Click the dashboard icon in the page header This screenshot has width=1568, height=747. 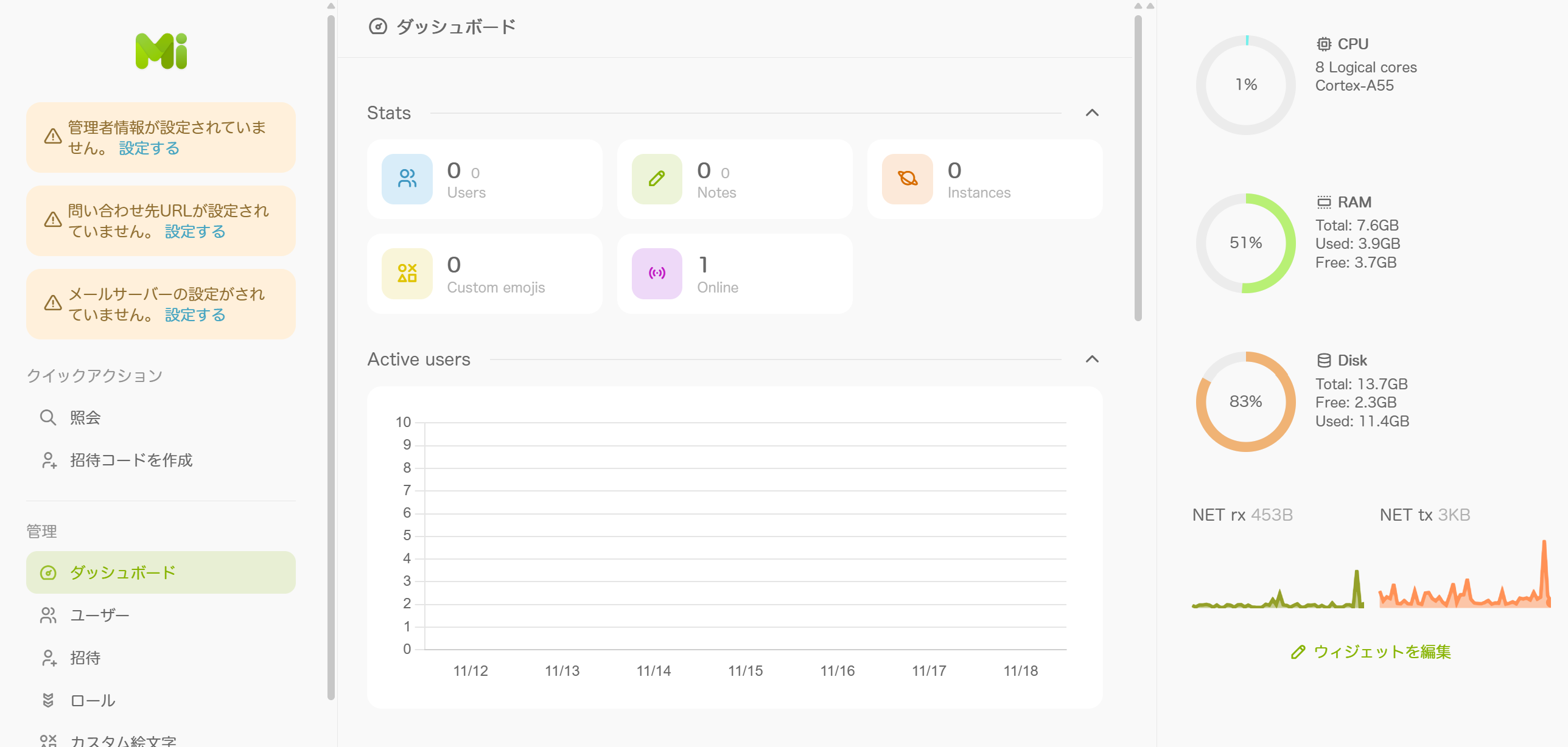point(378,27)
